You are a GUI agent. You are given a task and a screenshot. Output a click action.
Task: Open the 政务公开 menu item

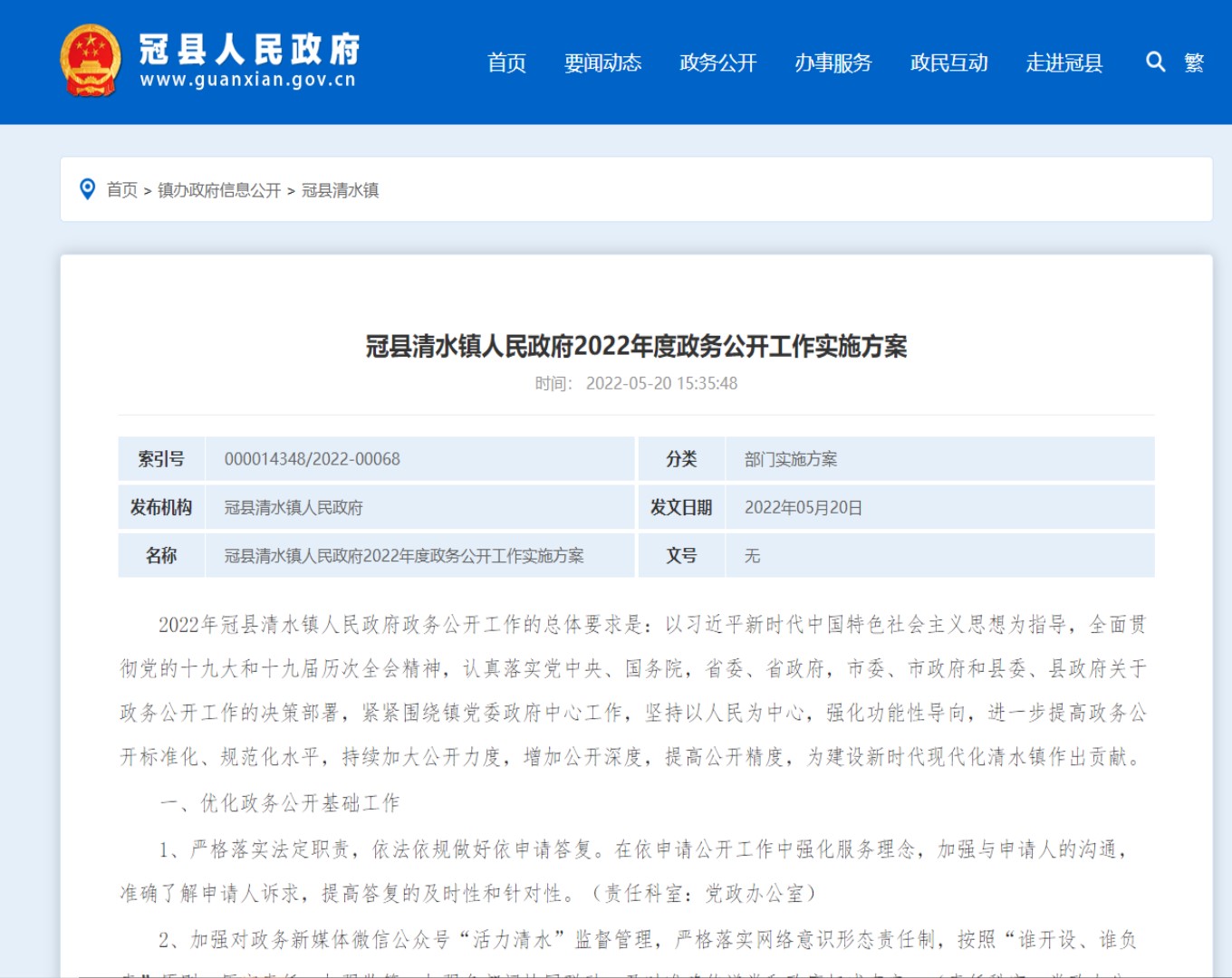[718, 62]
